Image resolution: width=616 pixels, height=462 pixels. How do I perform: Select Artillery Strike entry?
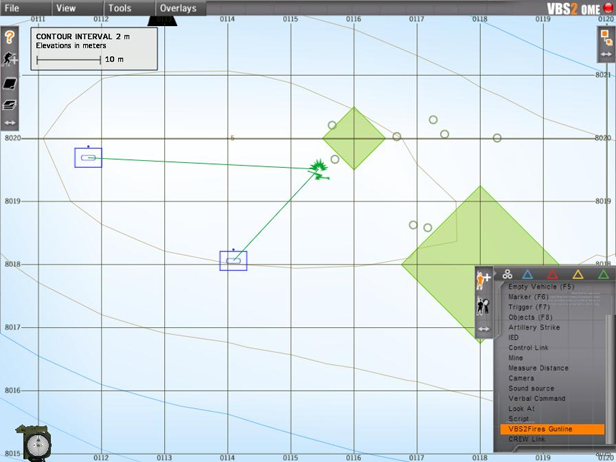click(x=534, y=328)
